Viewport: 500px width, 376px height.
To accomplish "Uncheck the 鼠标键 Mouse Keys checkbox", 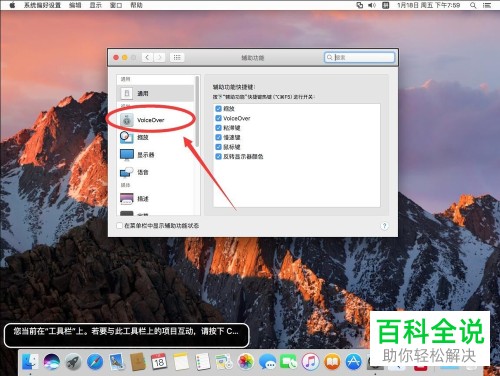I will tap(219, 147).
